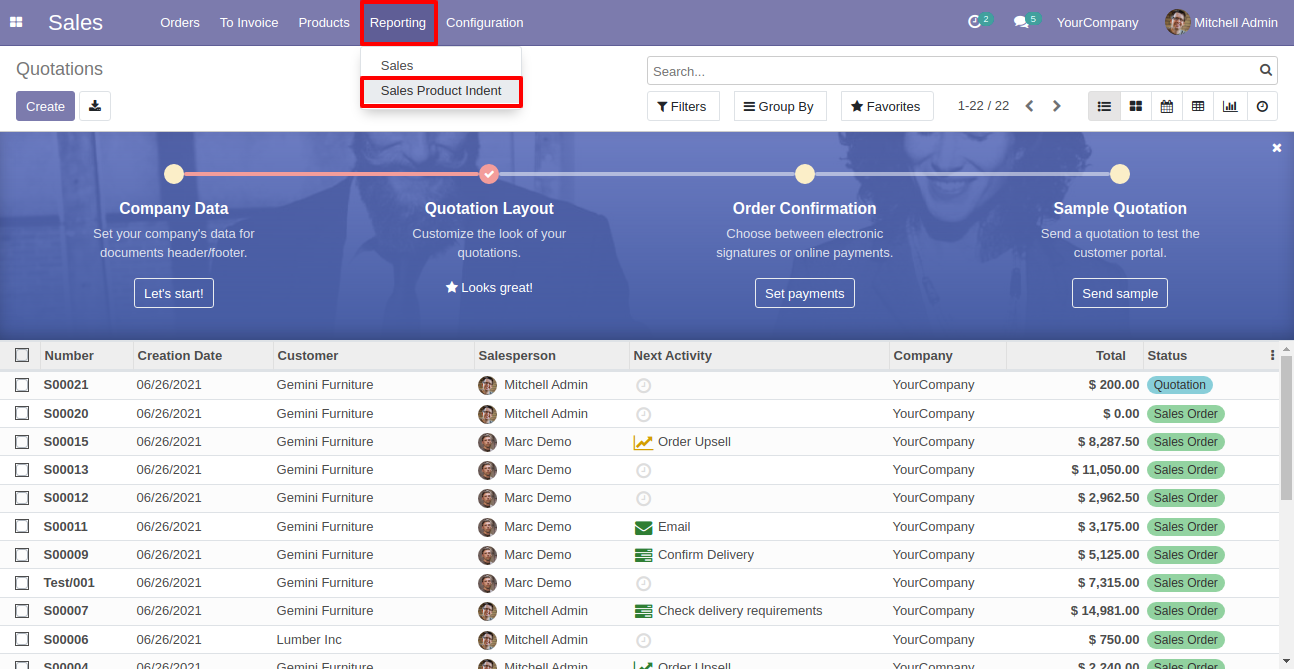Select Sales in Reporting dropdown

(441, 65)
